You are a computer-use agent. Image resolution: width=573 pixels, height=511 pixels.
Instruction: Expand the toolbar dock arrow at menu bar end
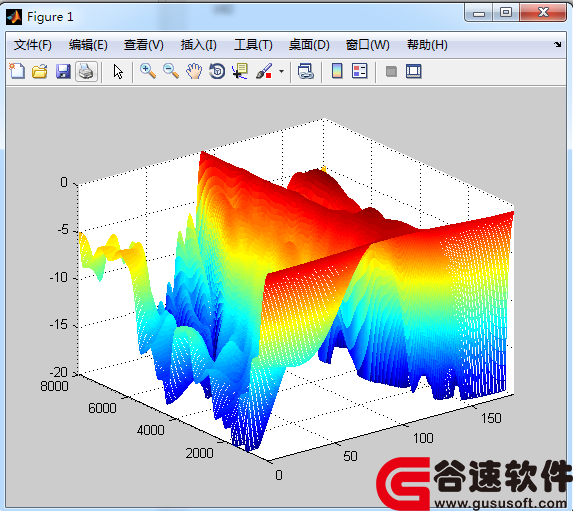[557, 45]
